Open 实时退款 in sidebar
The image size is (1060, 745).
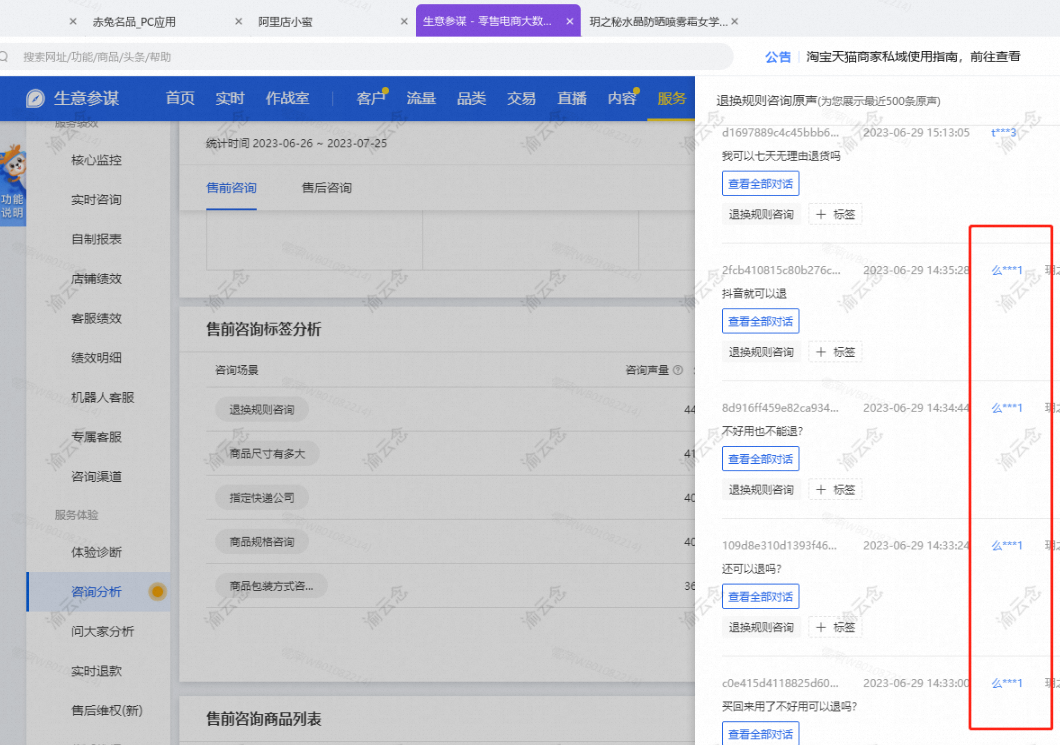(97, 671)
